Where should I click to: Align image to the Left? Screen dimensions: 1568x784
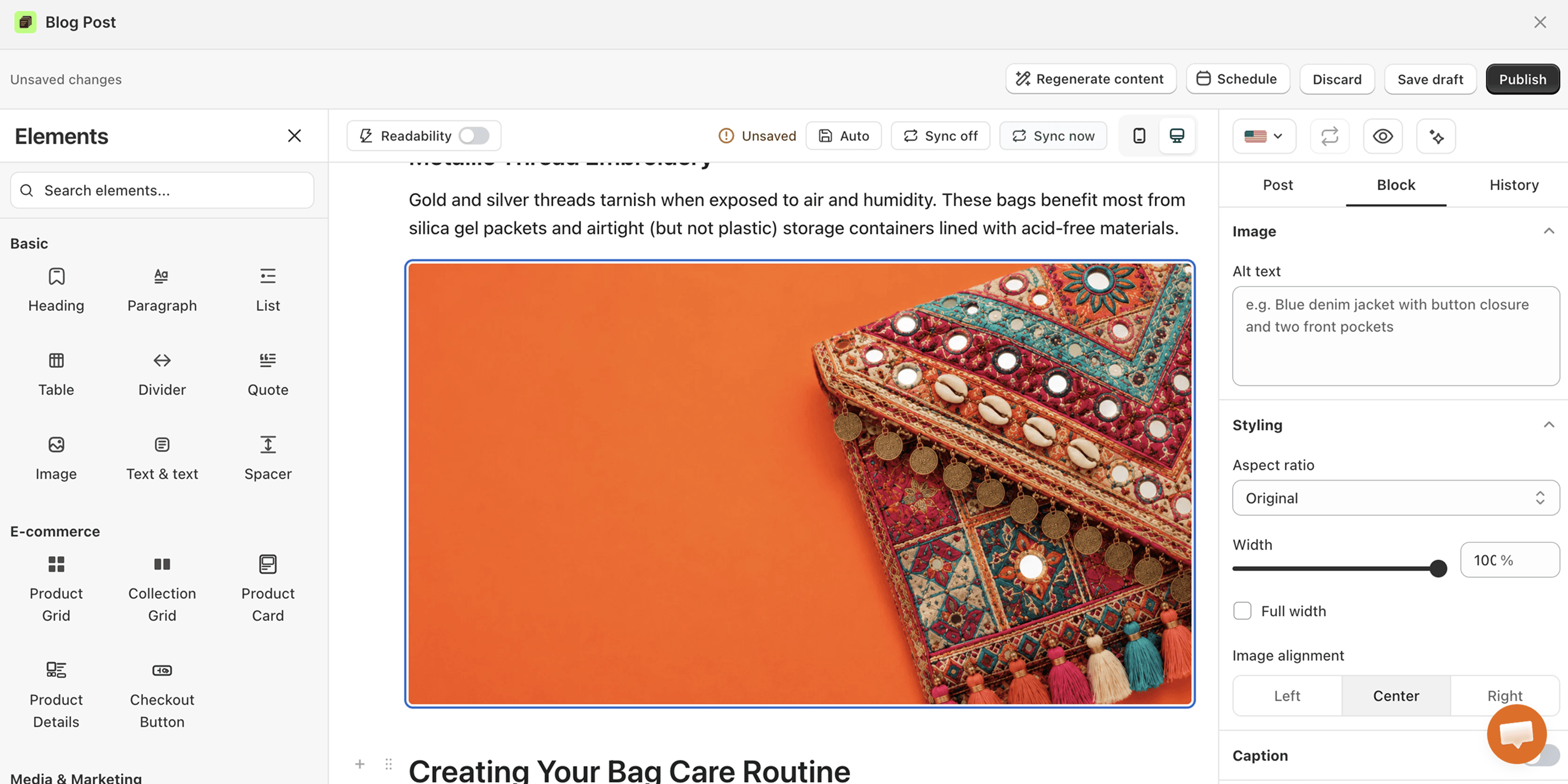(x=1287, y=695)
